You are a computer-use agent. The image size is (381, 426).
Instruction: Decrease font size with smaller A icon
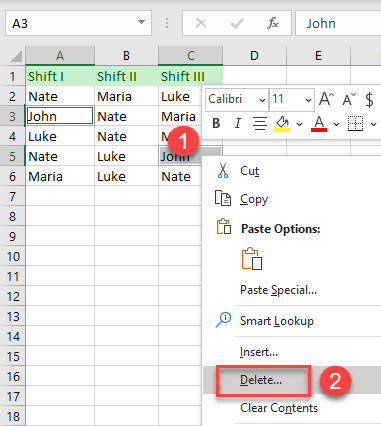click(349, 99)
